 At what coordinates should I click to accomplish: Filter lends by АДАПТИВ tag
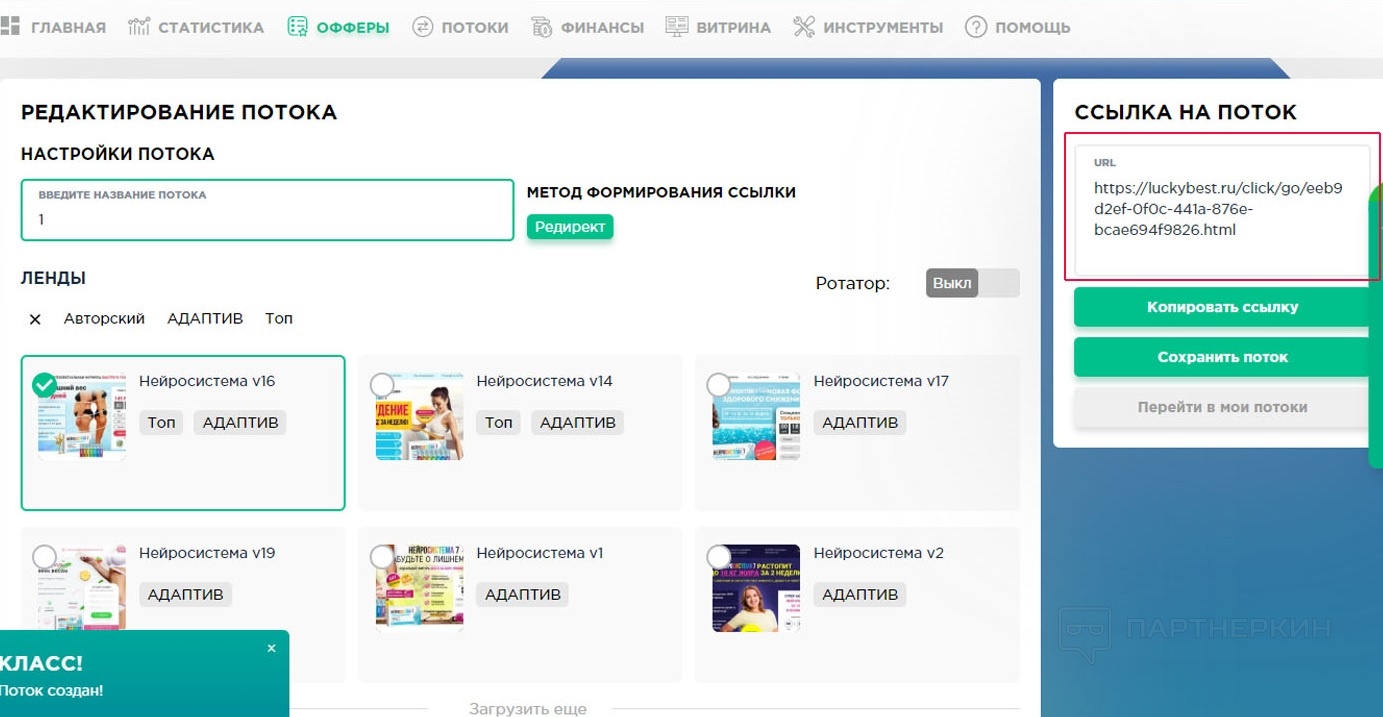tap(205, 319)
